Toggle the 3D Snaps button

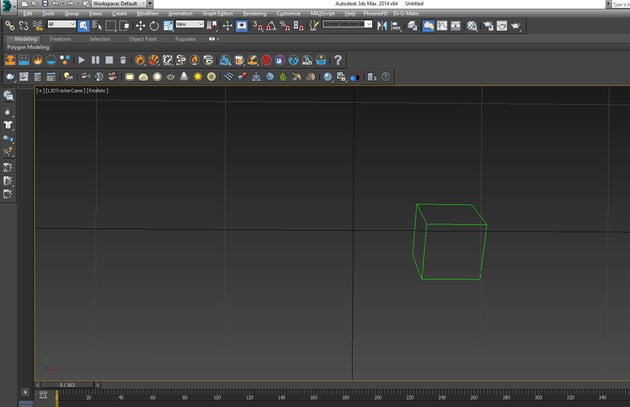click(256, 25)
